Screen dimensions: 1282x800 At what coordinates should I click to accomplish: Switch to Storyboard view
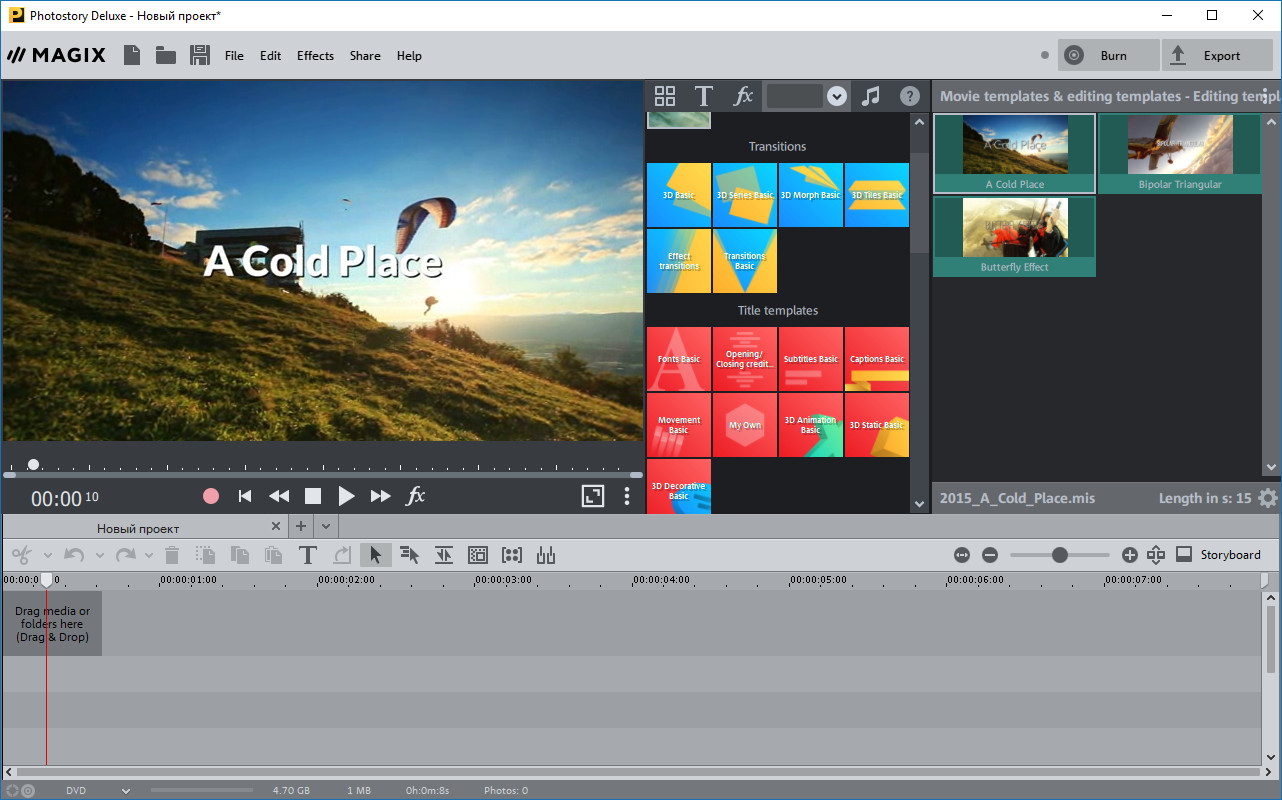coord(1218,555)
